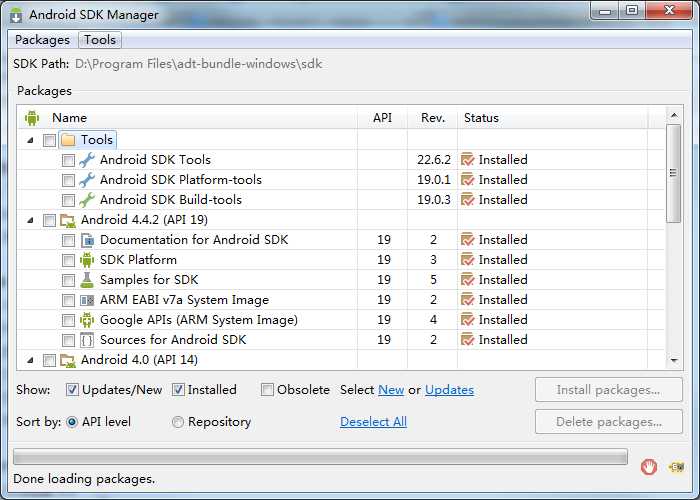Viewport: 700px width, 500px height.
Task: Select the Repository sort radio button
Action: click(178, 422)
